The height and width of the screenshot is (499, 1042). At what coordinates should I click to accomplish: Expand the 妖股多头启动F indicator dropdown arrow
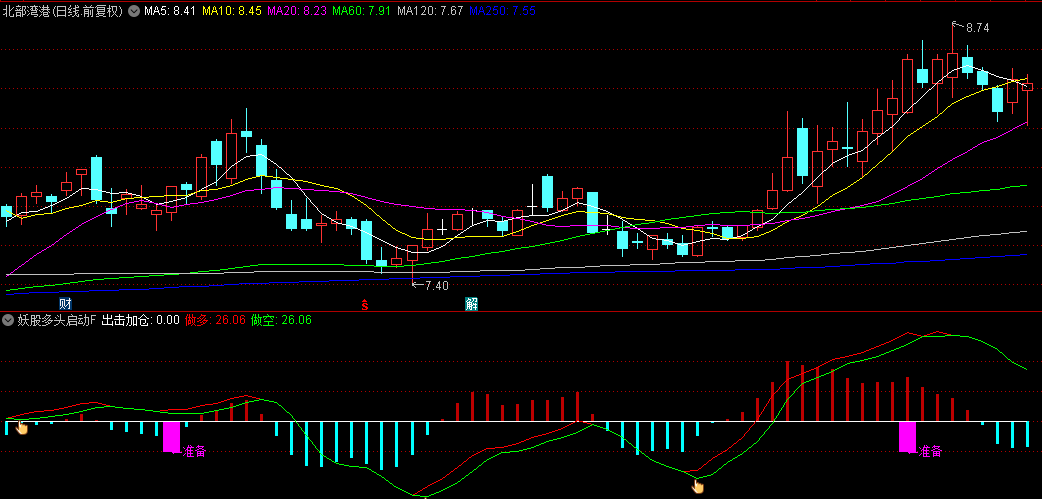tap(8, 320)
